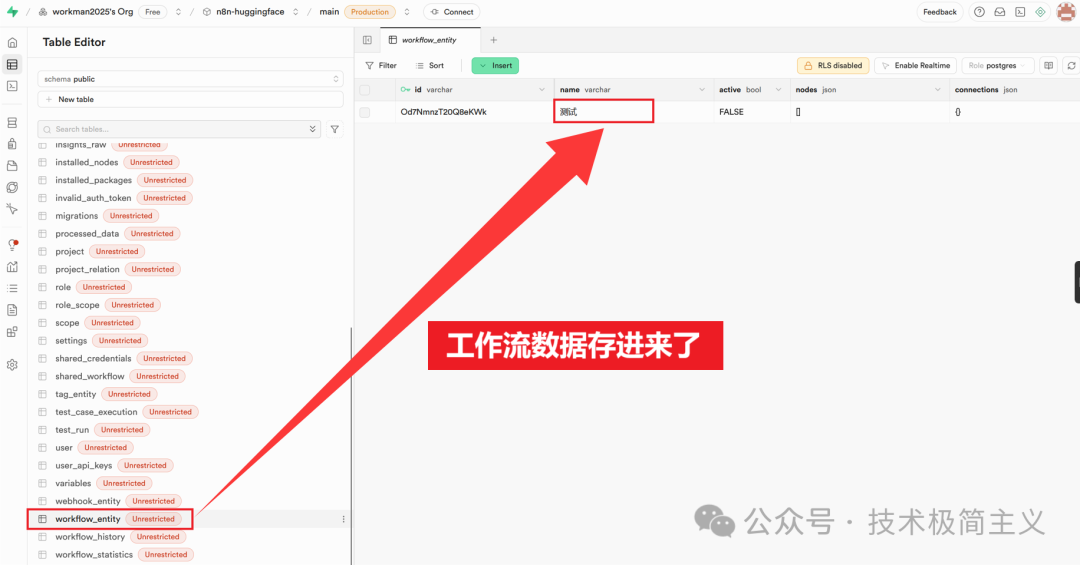Viewport: 1080px width, 565px height.
Task: Open the schema public dropdown
Action: tap(190, 79)
